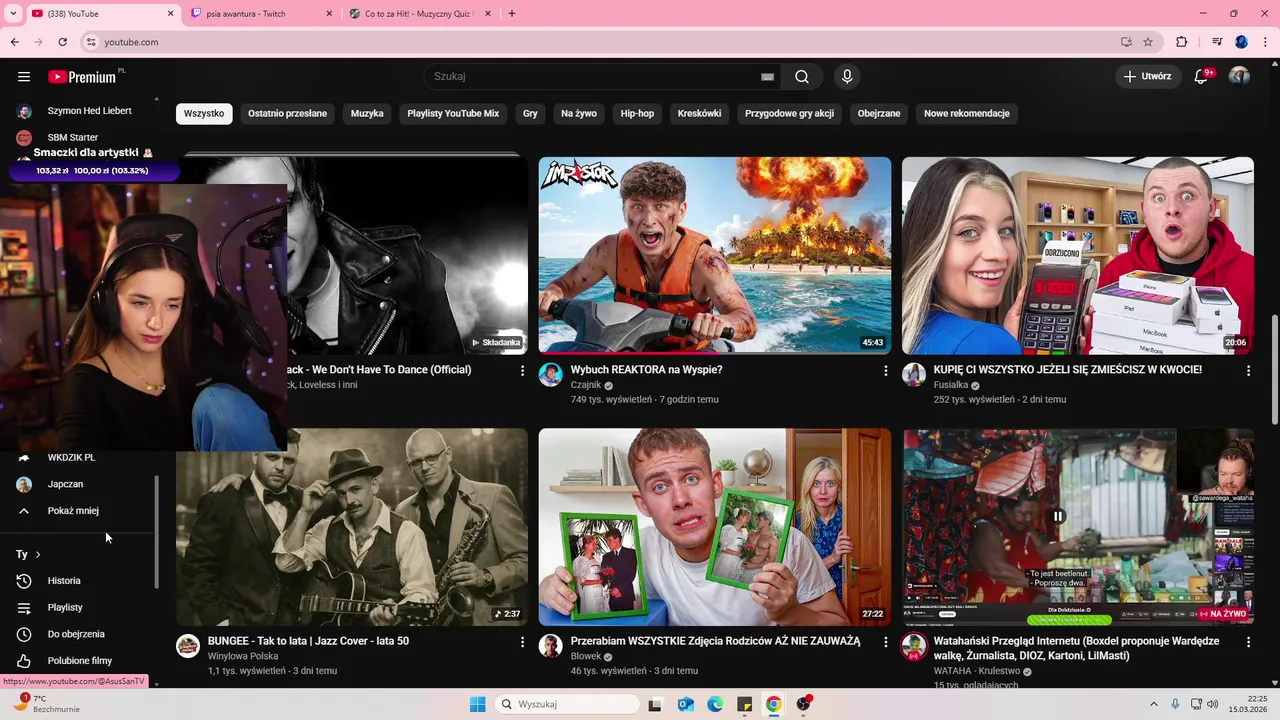The height and width of the screenshot is (720, 1280).
Task: Open Blowek channel avatar
Action: 551,646
